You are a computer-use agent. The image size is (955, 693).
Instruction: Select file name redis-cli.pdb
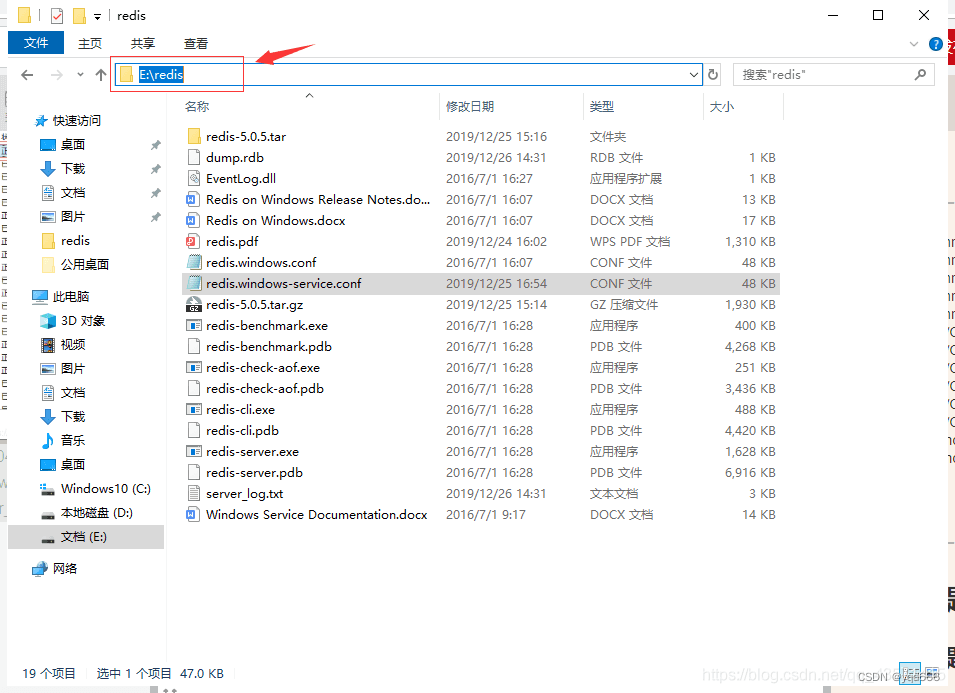pyautogui.click(x=242, y=431)
